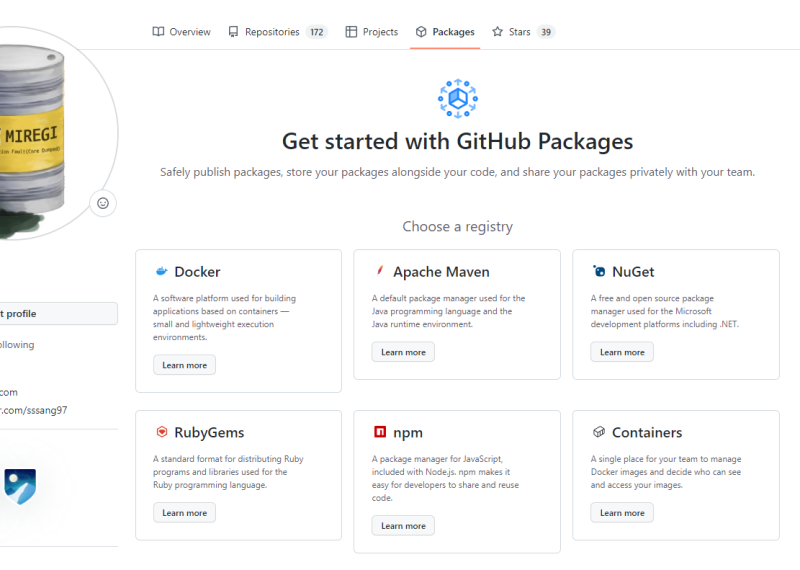Open Learn more for NuGet

point(622,352)
